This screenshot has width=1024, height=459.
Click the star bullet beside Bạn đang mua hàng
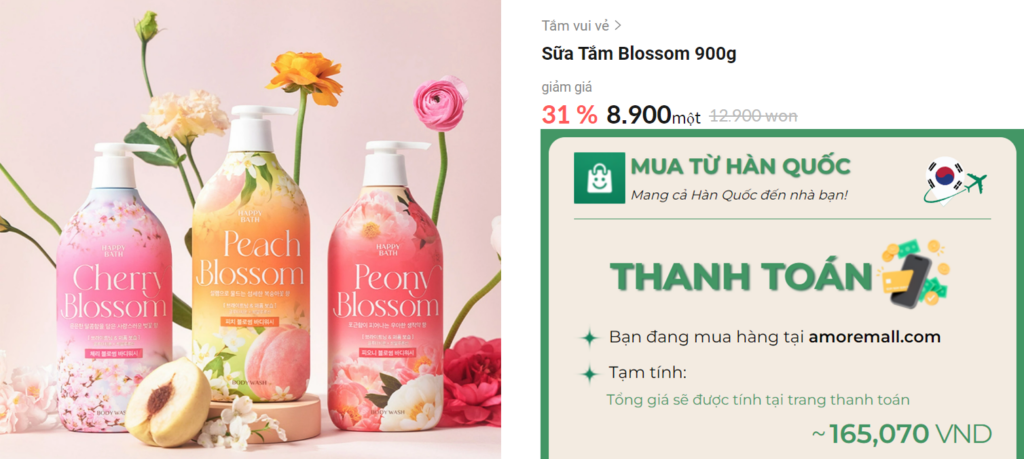(x=590, y=338)
